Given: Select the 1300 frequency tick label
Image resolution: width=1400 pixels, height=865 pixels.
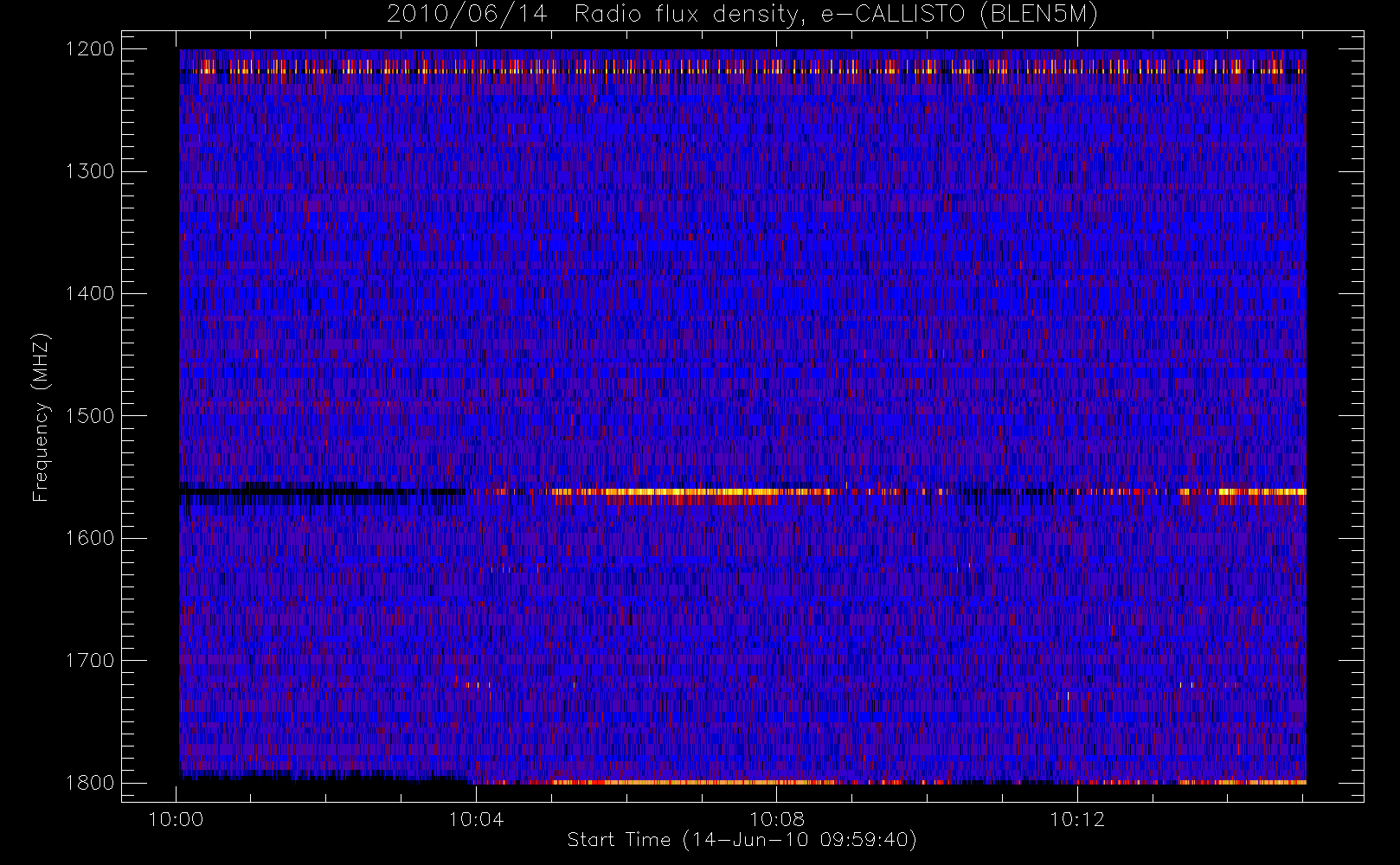Looking at the screenshot, I should click(91, 171).
